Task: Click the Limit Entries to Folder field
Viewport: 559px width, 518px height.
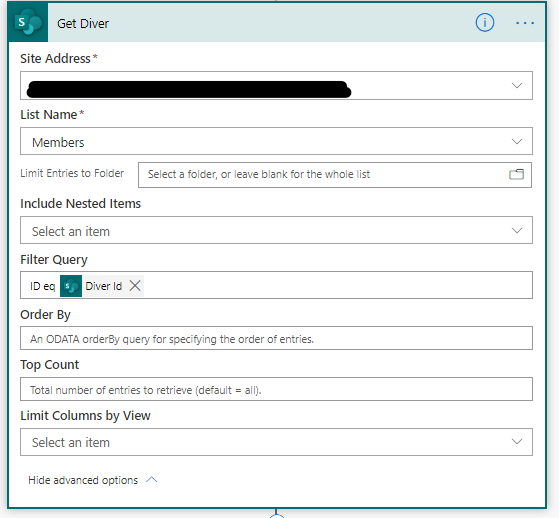Action: pyautogui.click(x=335, y=175)
